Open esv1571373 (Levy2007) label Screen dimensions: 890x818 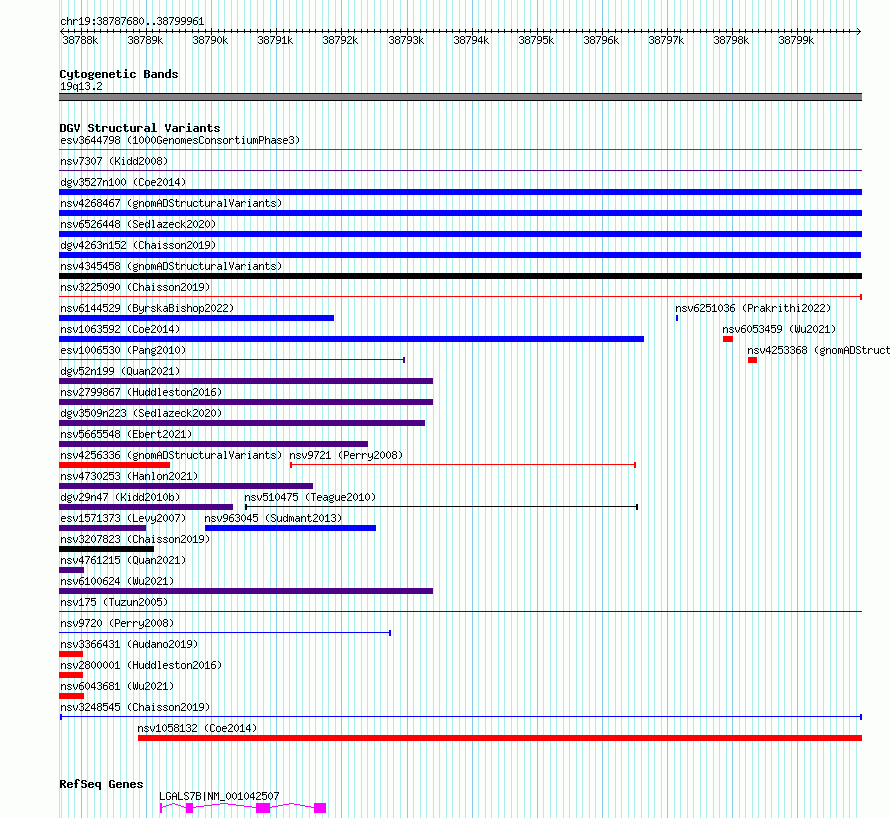[123, 518]
